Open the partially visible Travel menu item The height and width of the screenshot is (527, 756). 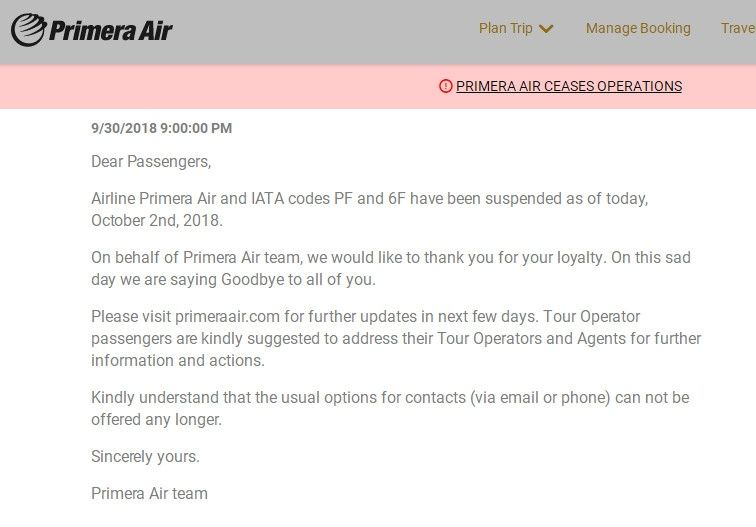[738, 28]
